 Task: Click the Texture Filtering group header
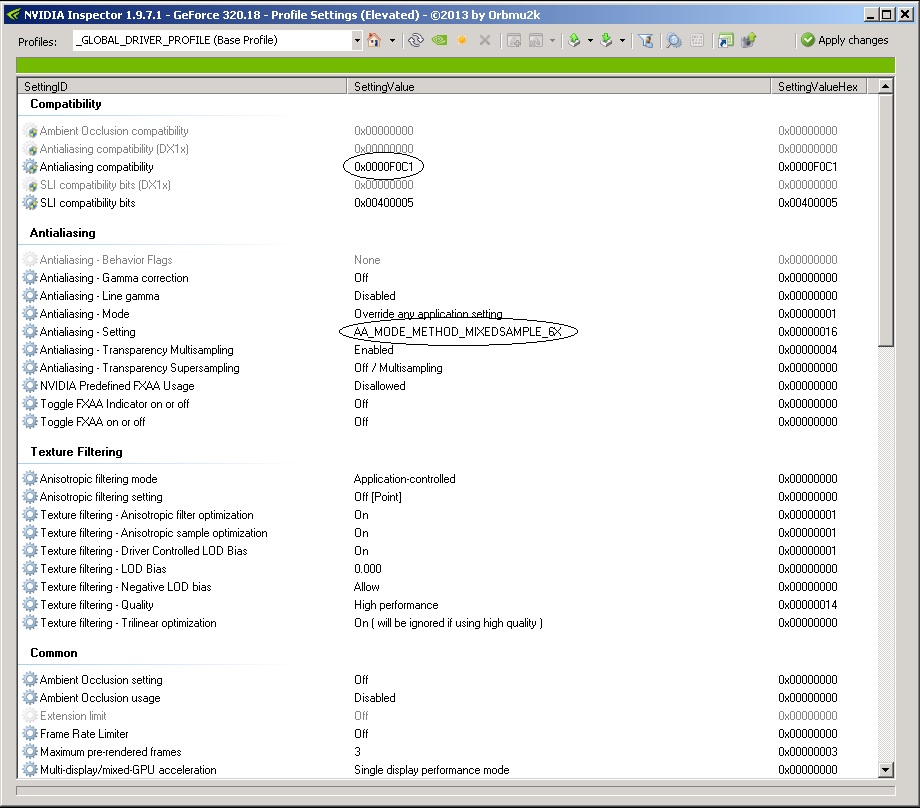coord(77,452)
